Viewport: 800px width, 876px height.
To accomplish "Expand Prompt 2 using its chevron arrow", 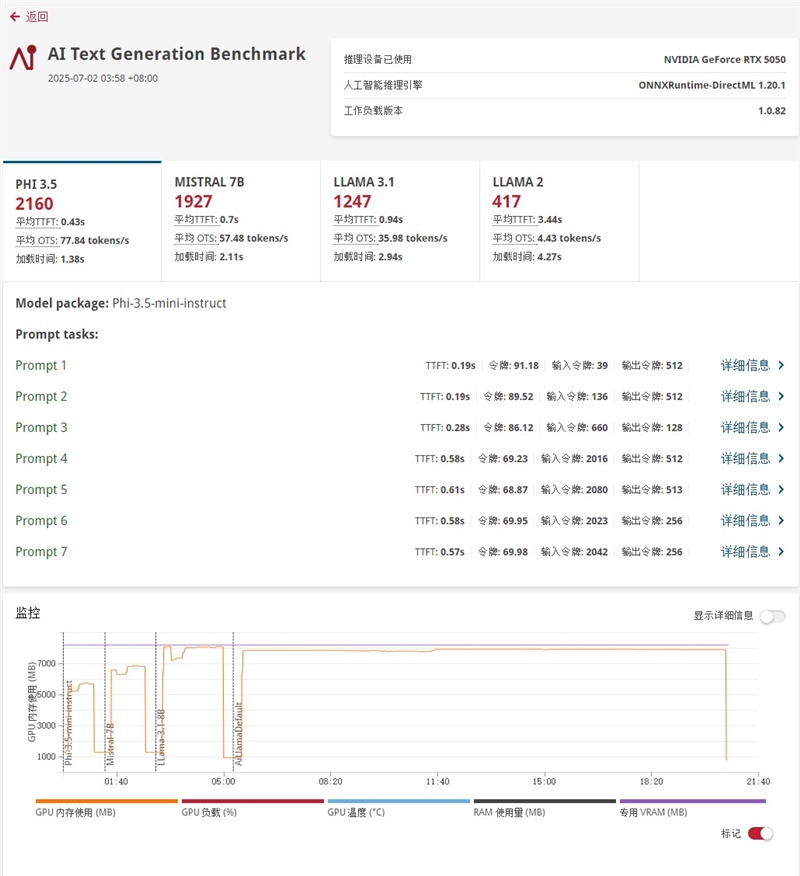I will click(781, 397).
